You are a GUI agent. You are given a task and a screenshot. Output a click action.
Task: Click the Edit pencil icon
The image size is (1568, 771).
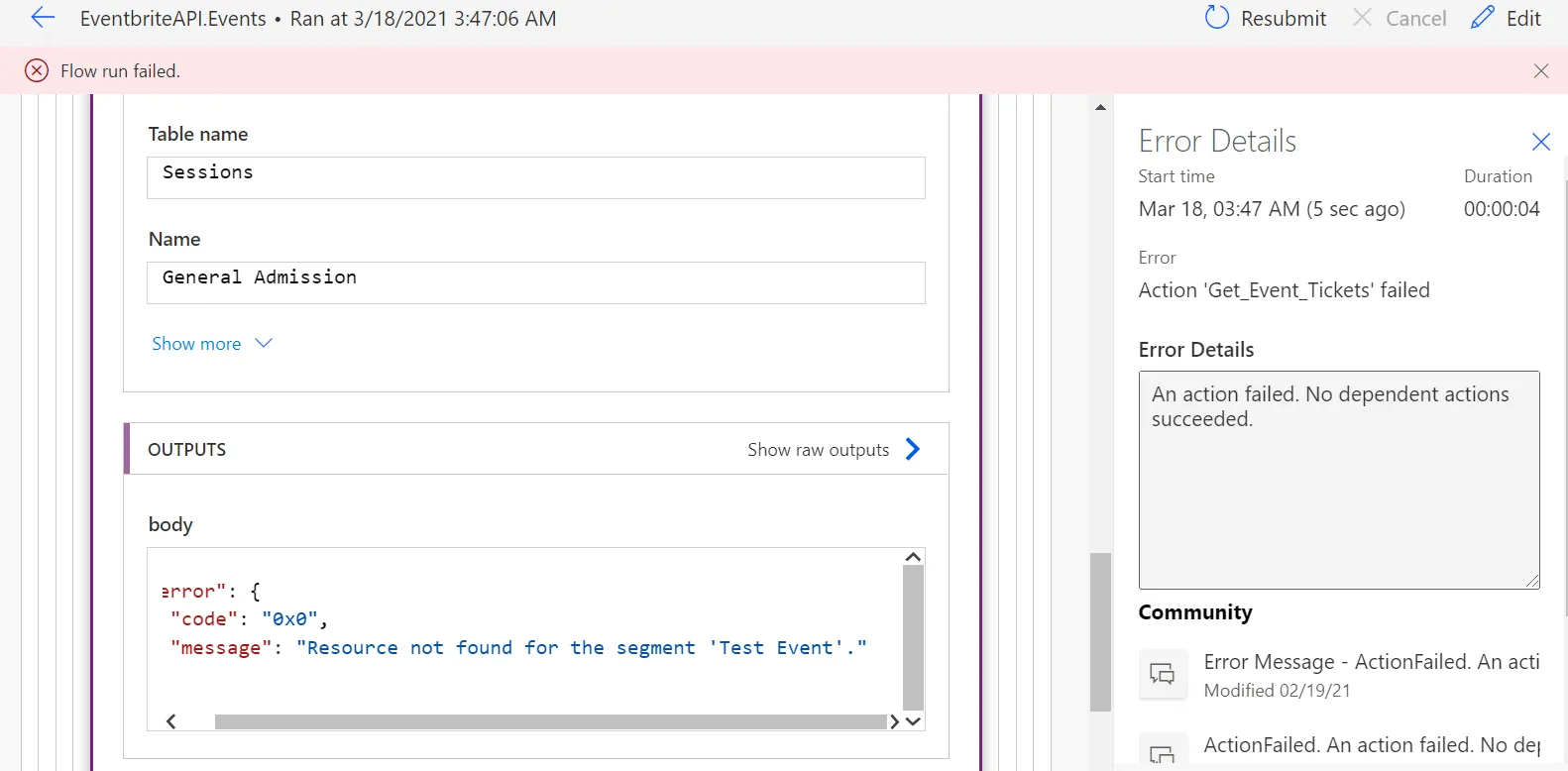pos(1482,18)
